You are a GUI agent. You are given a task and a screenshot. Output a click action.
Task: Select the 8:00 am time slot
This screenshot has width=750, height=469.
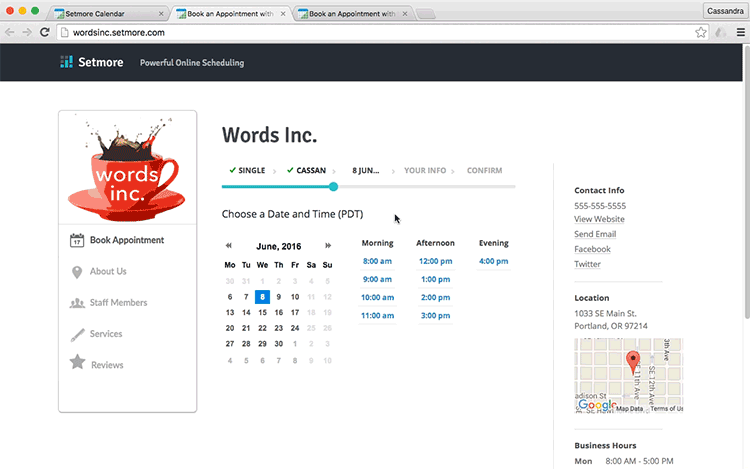pos(377,261)
